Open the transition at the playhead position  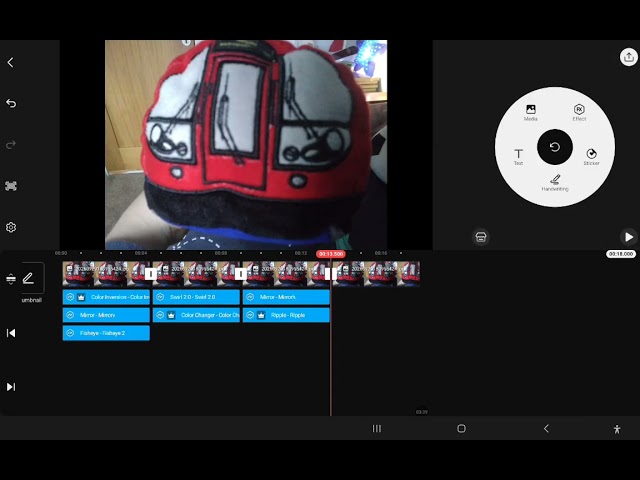pos(331,273)
